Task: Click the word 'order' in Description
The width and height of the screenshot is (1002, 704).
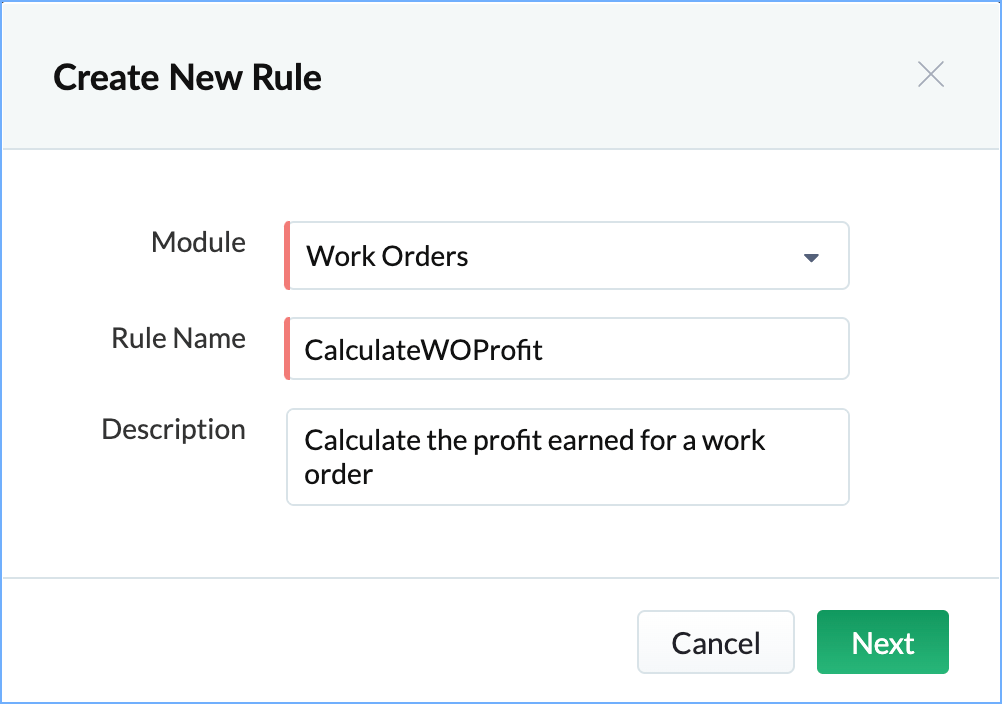Action: point(338,474)
